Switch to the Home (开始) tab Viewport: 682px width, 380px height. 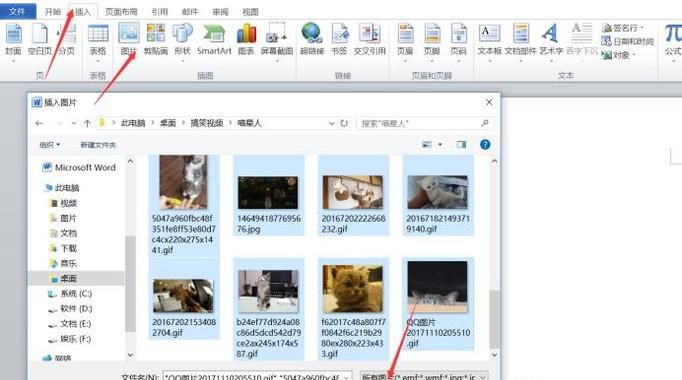[x=53, y=12]
